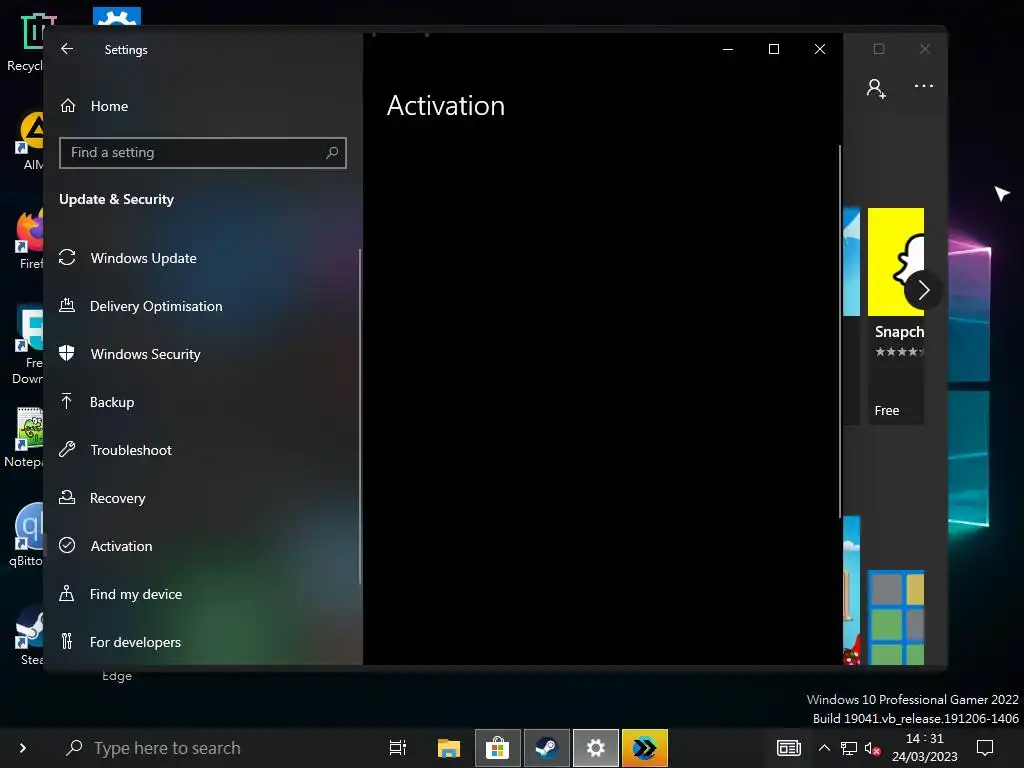The width and height of the screenshot is (1024, 768).
Task: Click the Store carousel next arrow
Action: [923, 290]
